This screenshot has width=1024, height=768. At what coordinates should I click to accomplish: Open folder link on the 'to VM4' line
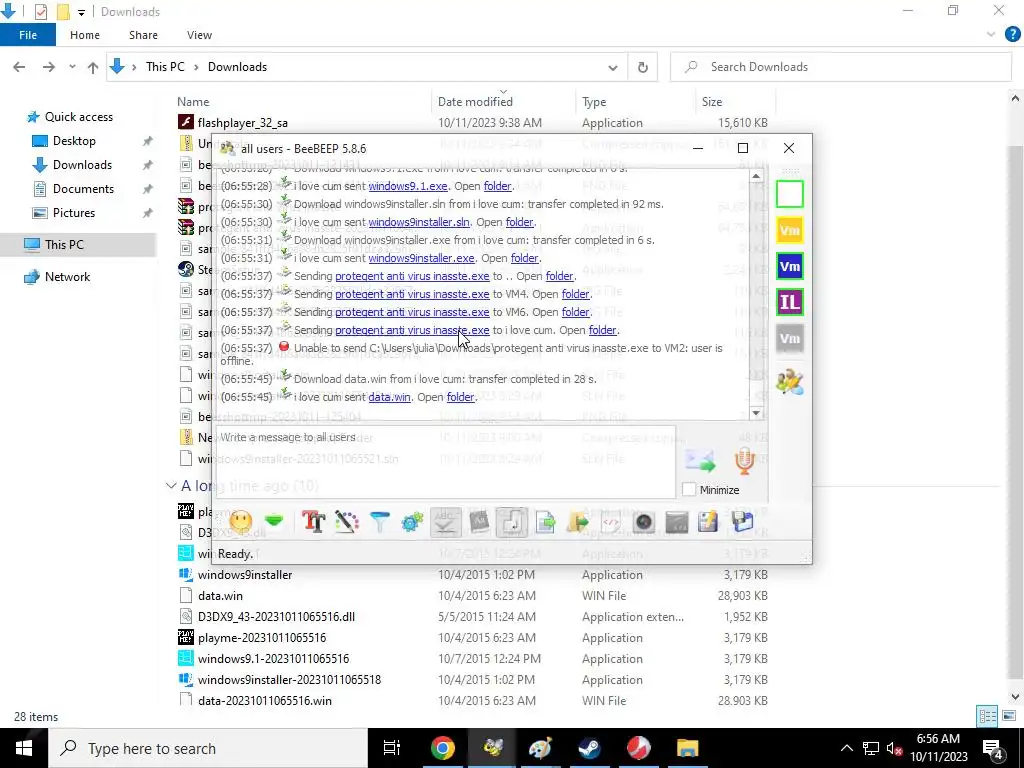575,294
